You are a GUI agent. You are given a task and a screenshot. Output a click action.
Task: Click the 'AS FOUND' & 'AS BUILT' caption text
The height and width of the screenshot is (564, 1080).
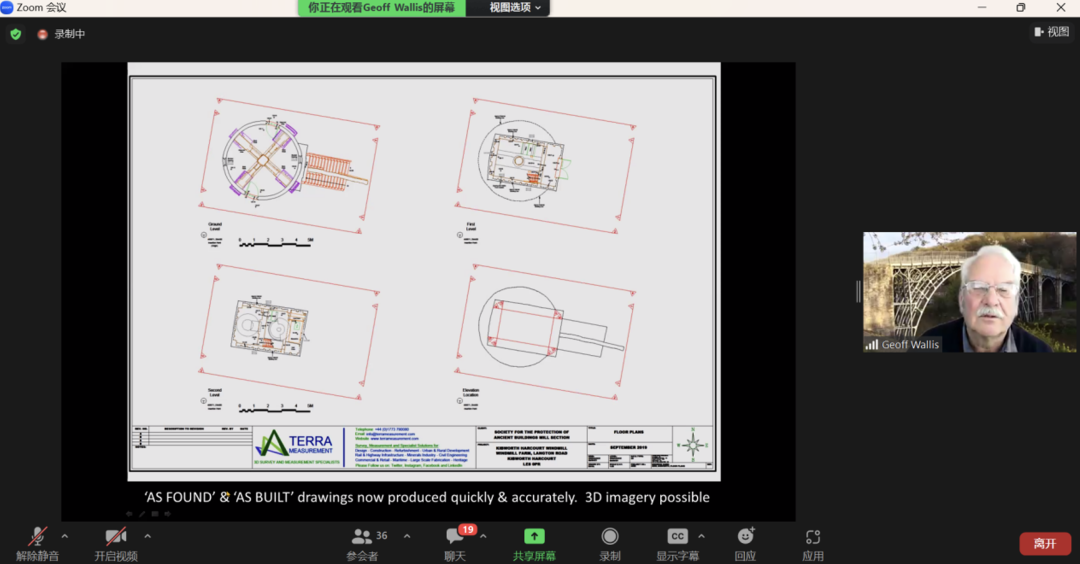[x=426, y=497]
